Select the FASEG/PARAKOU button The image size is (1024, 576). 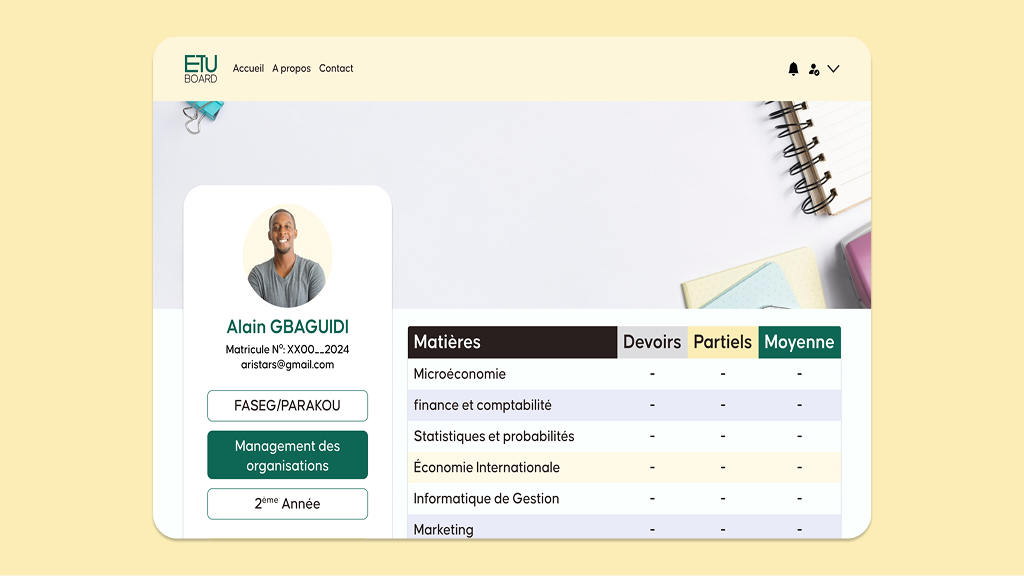(x=287, y=406)
